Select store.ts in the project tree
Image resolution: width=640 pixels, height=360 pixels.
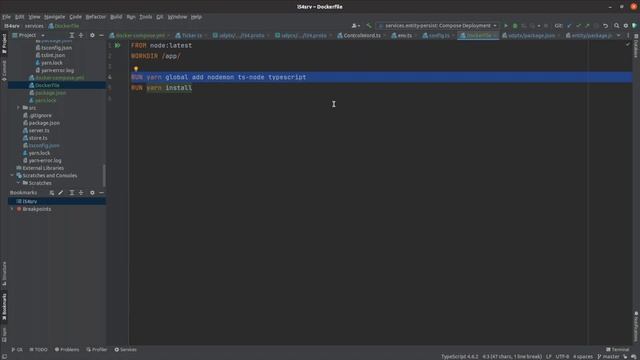38,138
